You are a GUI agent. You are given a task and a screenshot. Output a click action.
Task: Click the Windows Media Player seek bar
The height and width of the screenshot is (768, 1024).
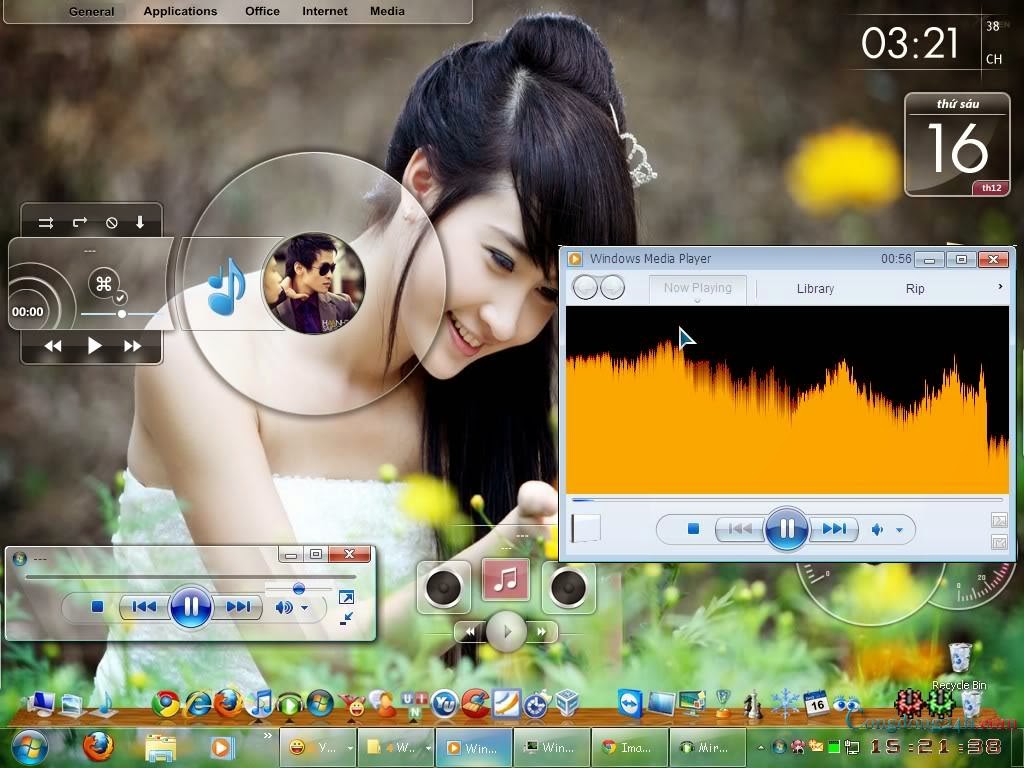click(786, 500)
